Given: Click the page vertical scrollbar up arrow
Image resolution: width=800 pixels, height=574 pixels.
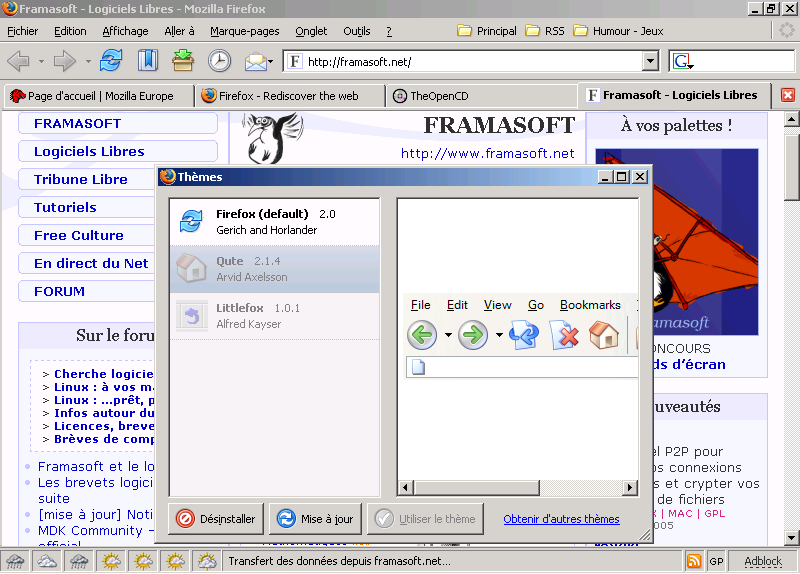Looking at the screenshot, I should pyautogui.click(x=791, y=119).
